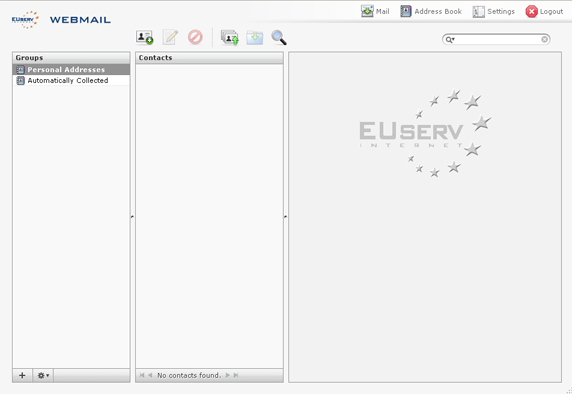Screen dimensions: 572x394
Task: Open Settings from top bar
Action: tap(494, 11)
